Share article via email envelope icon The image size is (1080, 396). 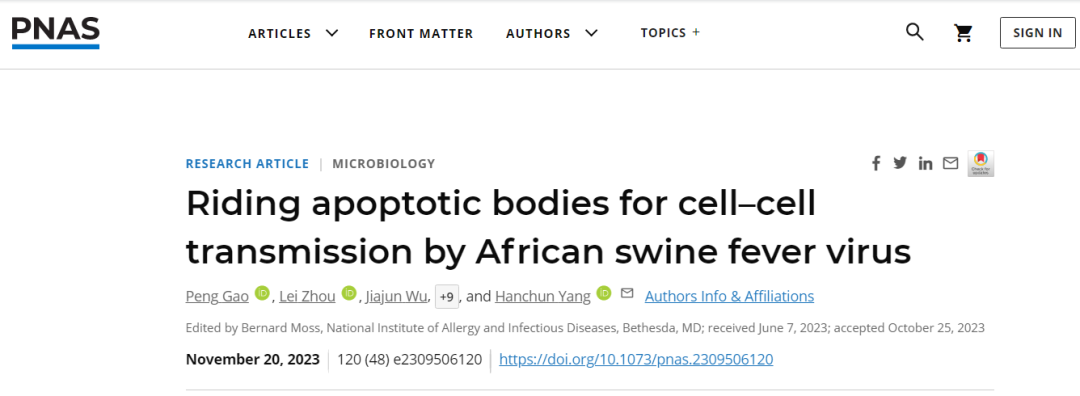[951, 163]
